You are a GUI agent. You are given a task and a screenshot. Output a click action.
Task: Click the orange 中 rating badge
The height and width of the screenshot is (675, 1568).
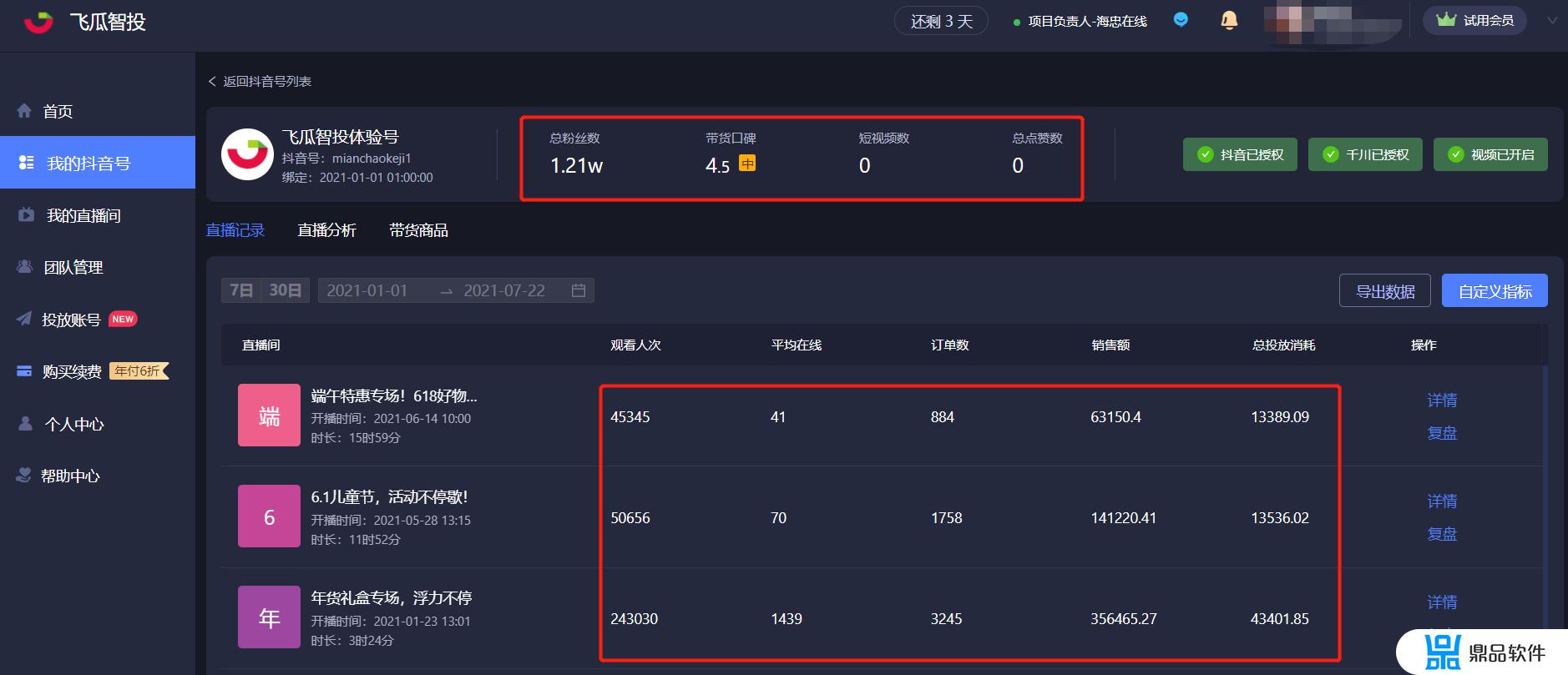click(x=747, y=164)
